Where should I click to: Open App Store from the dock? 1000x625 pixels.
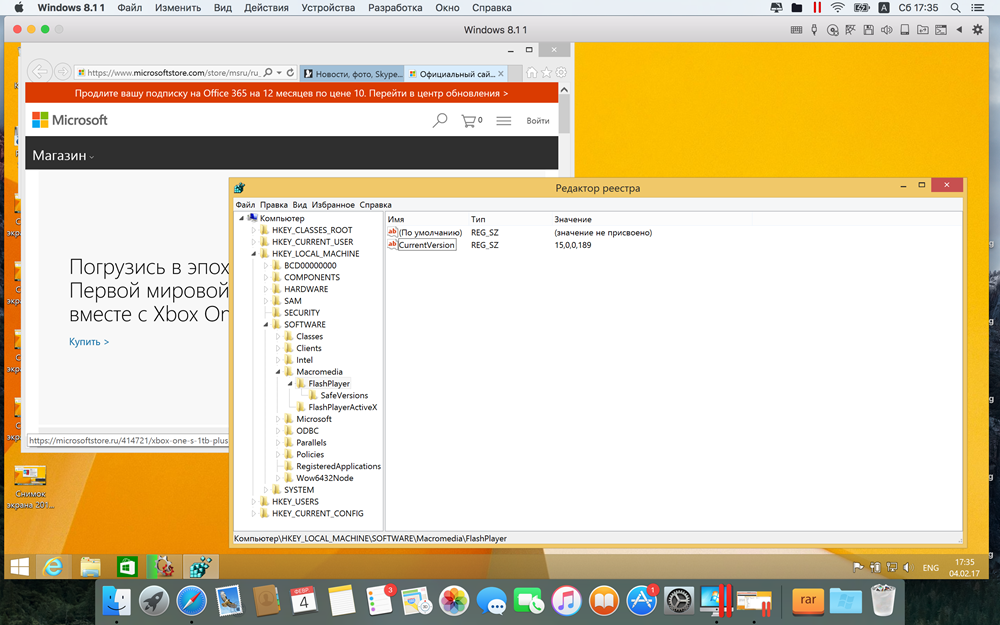(640, 600)
